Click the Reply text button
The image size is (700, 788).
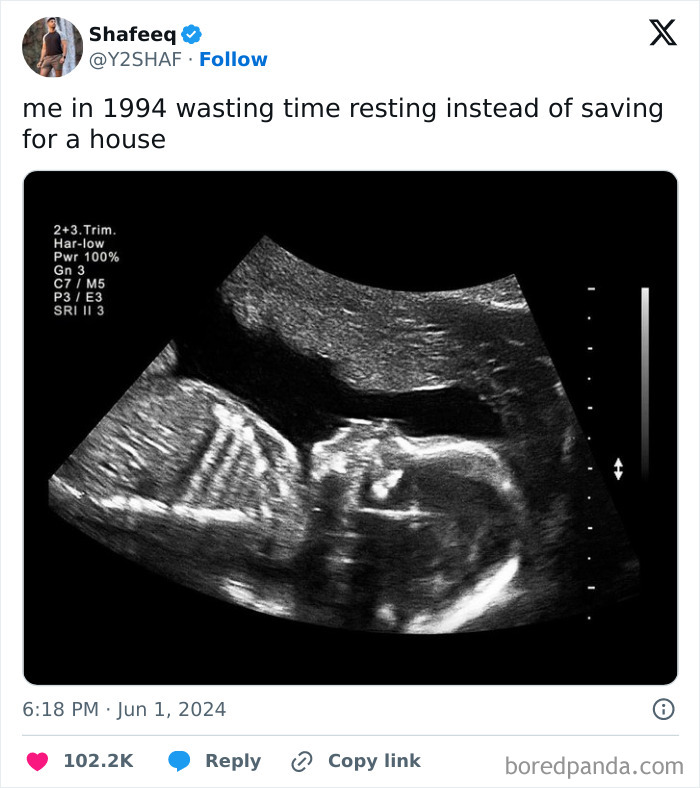point(232,761)
